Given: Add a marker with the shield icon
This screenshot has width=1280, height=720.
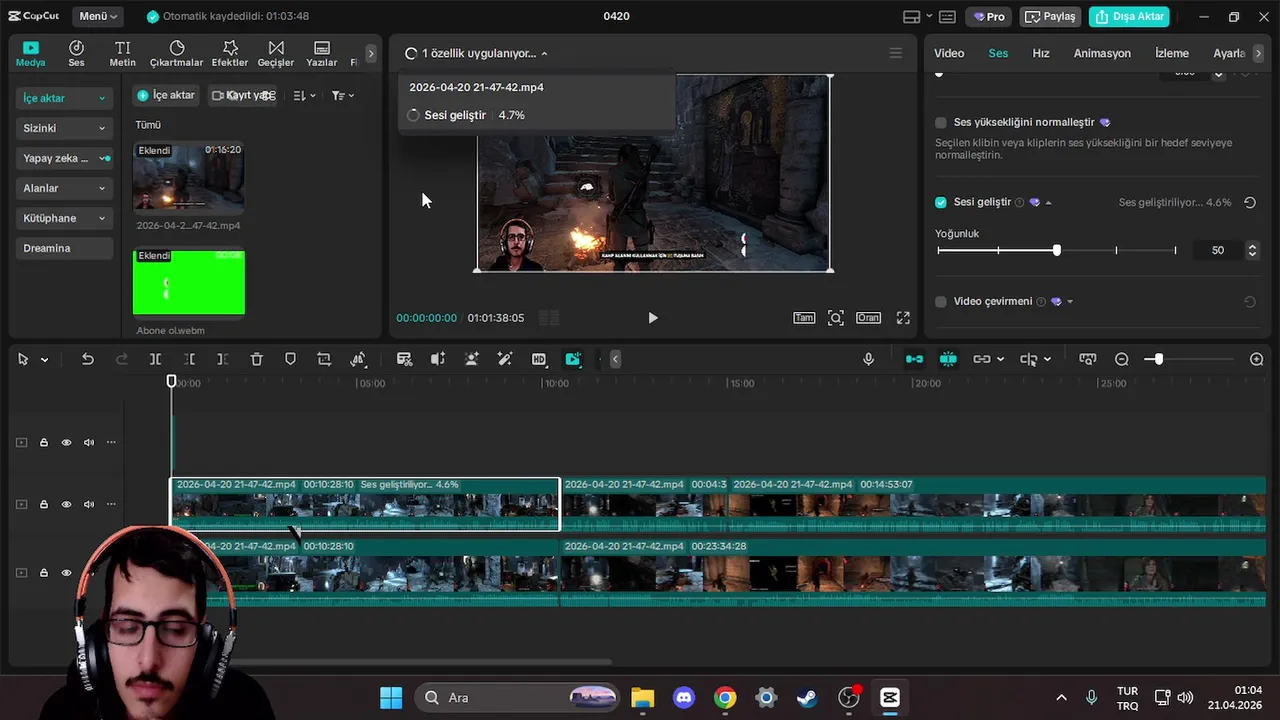Looking at the screenshot, I should pos(290,359).
